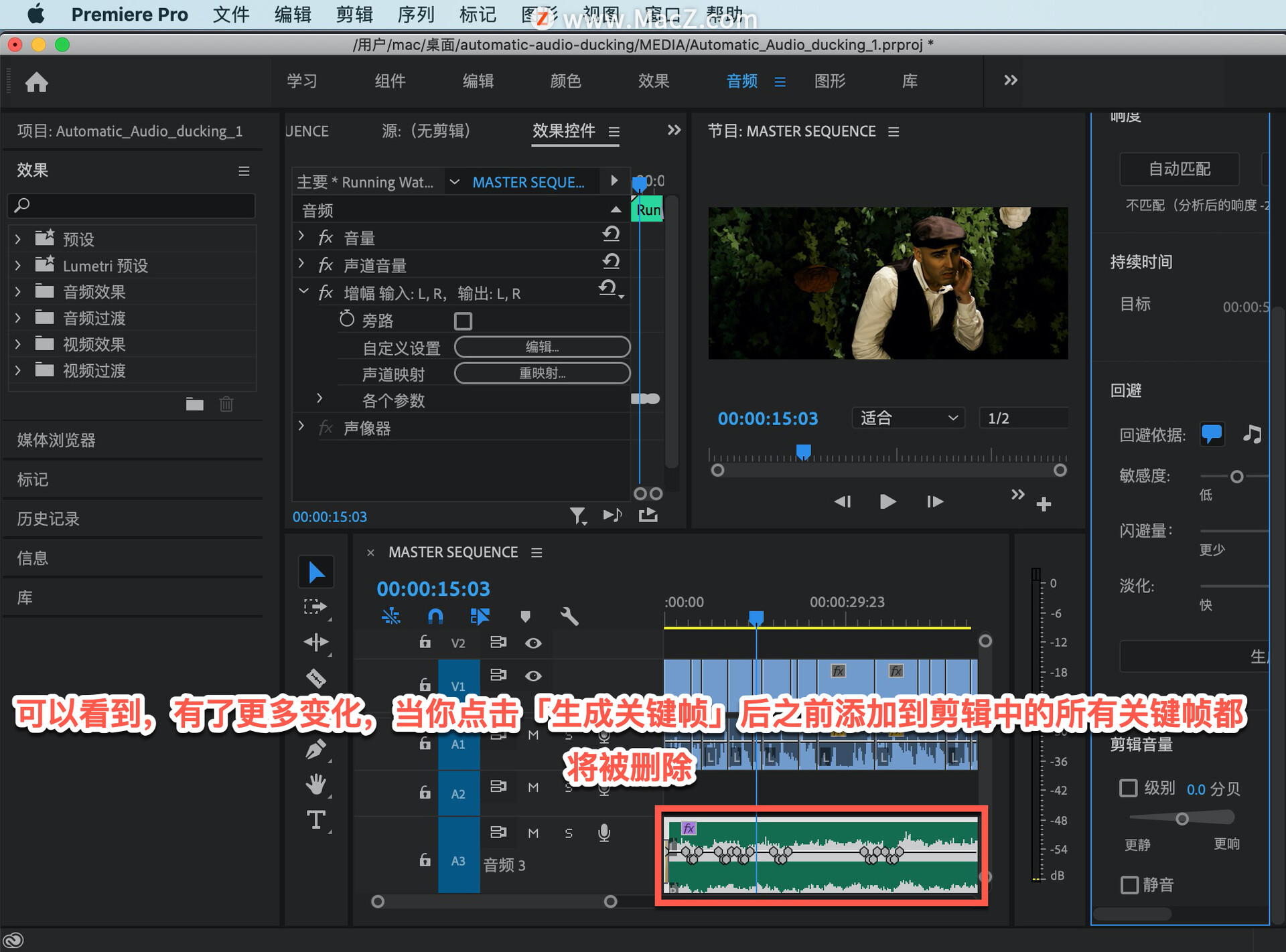
Task: Expand the Video Transitions folder
Action: (18, 370)
